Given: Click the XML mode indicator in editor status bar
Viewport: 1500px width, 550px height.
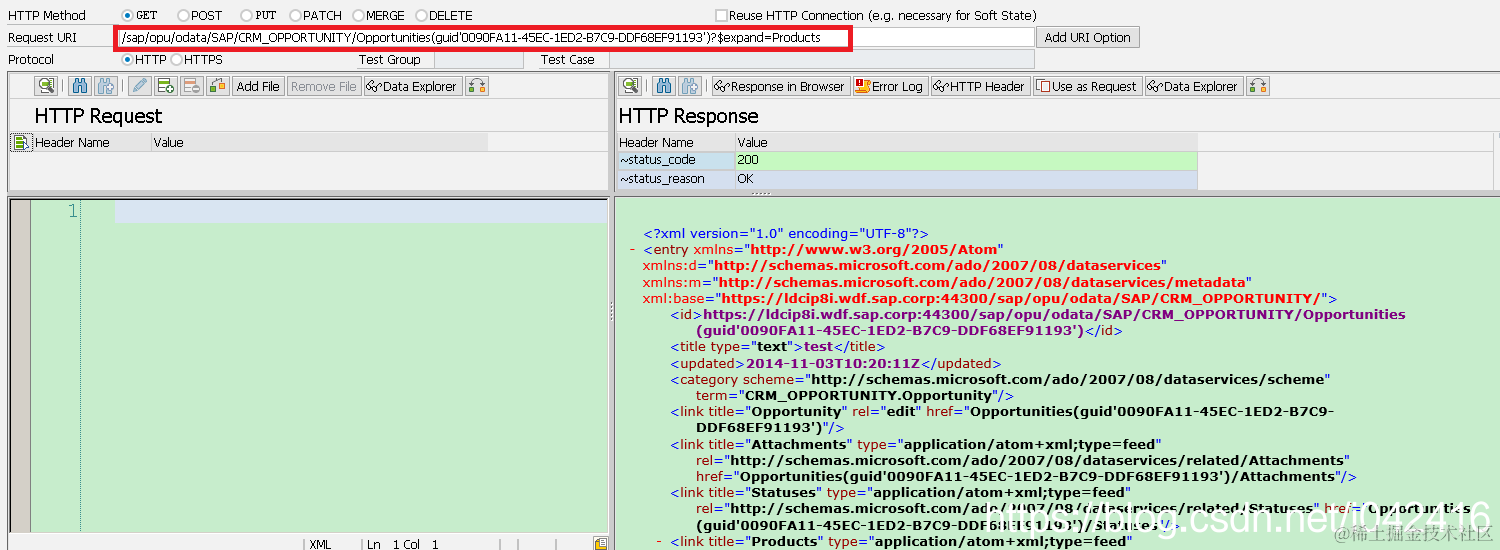Looking at the screenshot, I should [x=320, y=544].
